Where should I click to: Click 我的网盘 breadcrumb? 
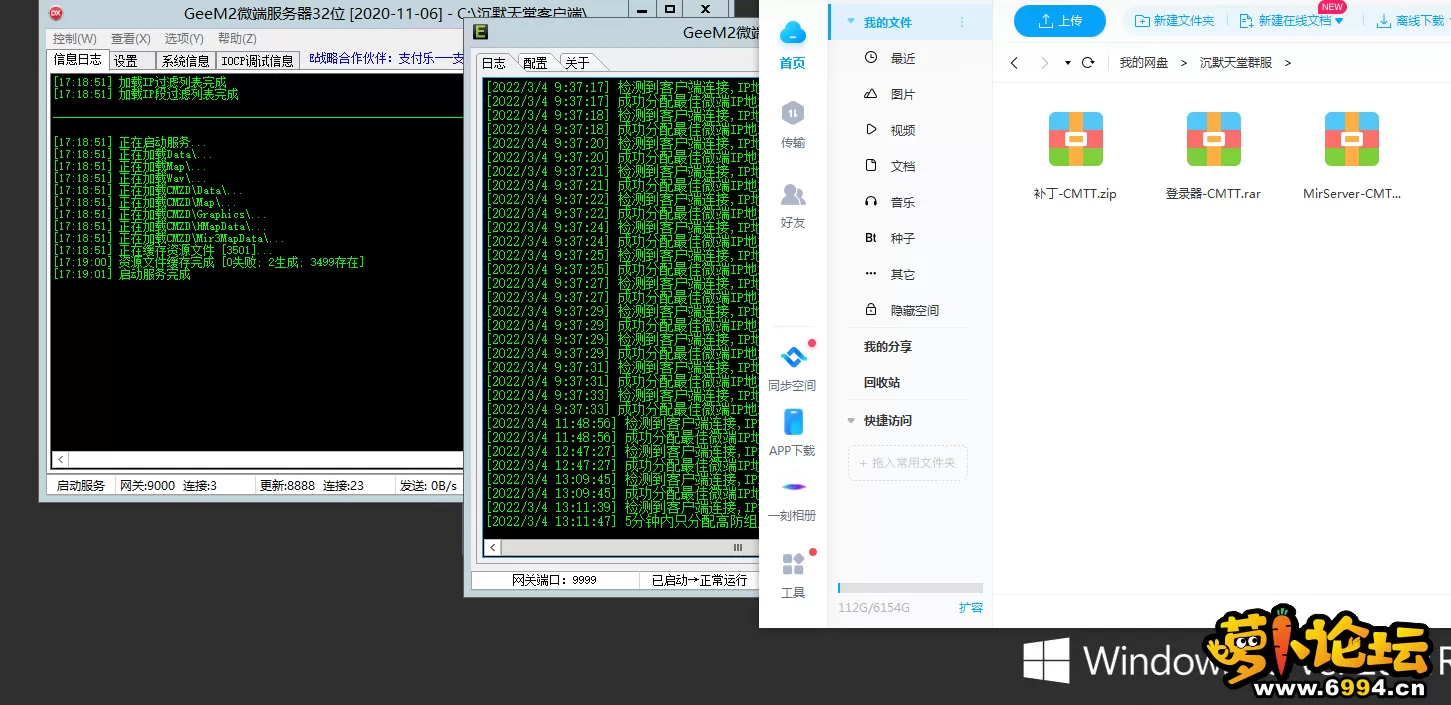click(x=1143, y=62)
